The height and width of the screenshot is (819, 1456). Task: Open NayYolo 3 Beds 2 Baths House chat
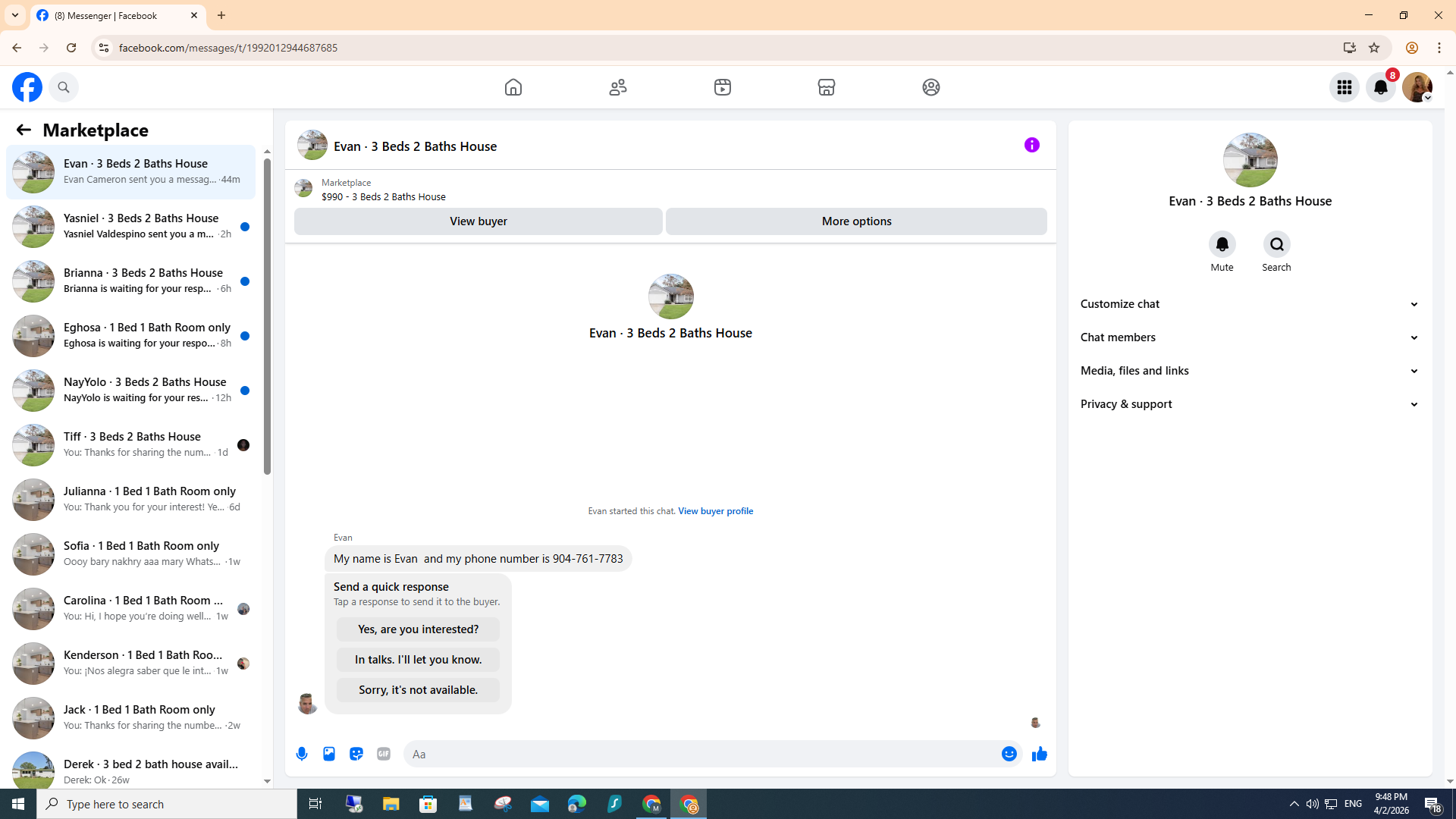(x=131, y=391)
